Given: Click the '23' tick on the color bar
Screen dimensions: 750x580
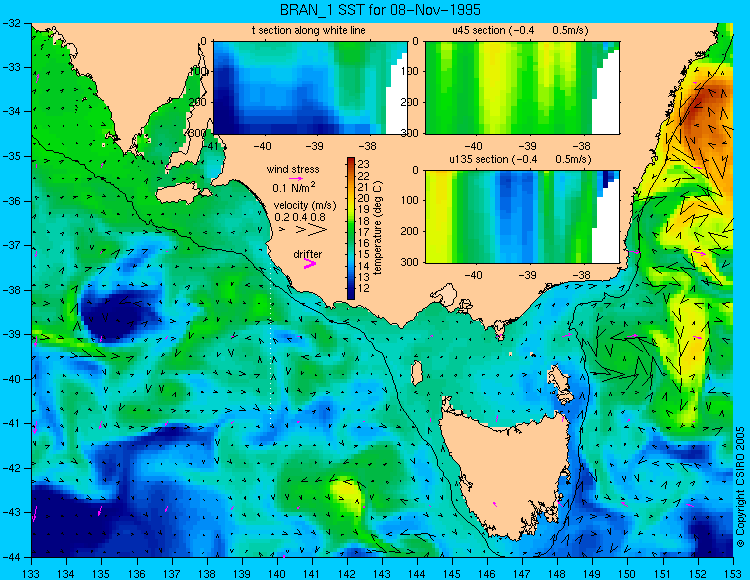Looking at the screenshot, I should coord(363,165).
